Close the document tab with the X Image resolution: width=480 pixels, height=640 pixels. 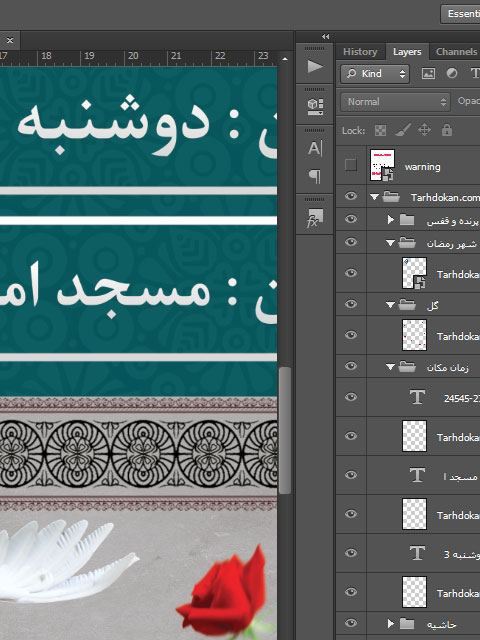click(10, 40)
